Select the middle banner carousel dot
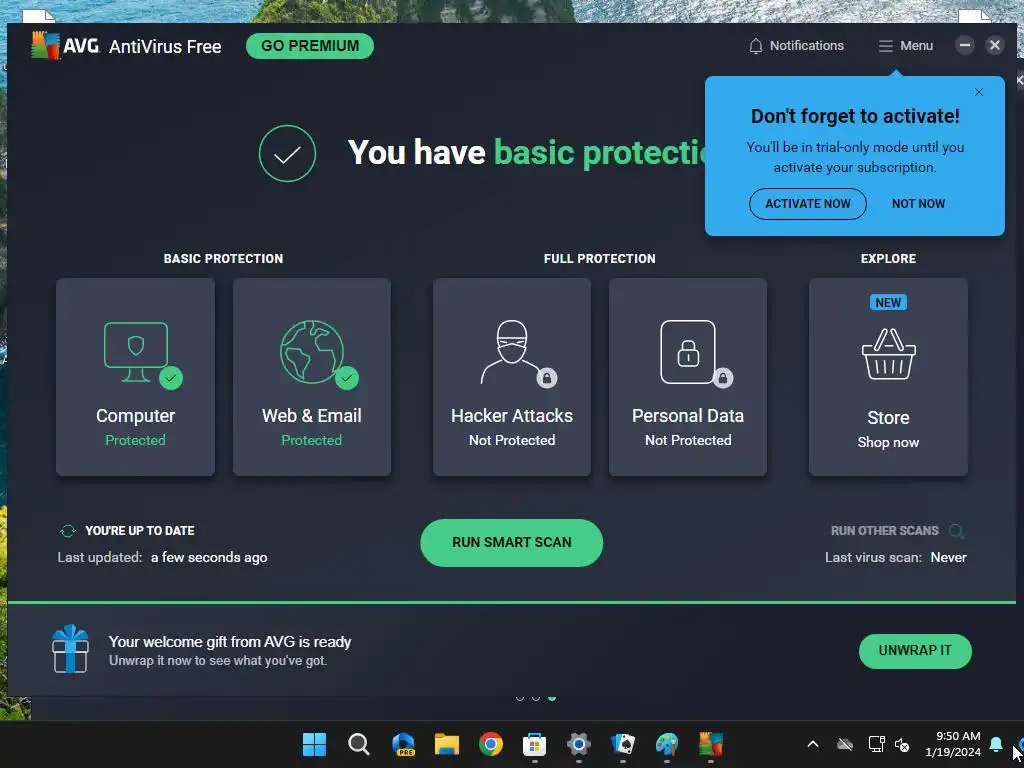This screenshot has width=1024, height=768. 536,697
